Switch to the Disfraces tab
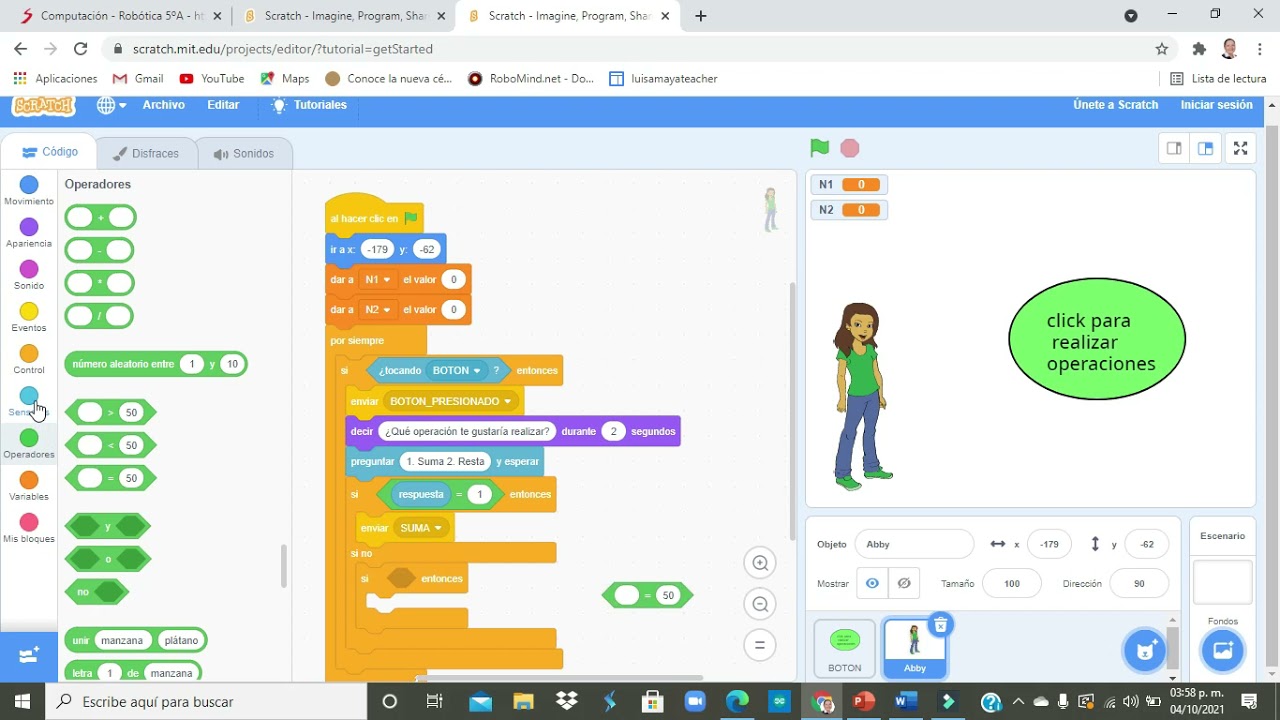Image resolution: width=1280 pixels, height=720 pixels. pos(146,153)
